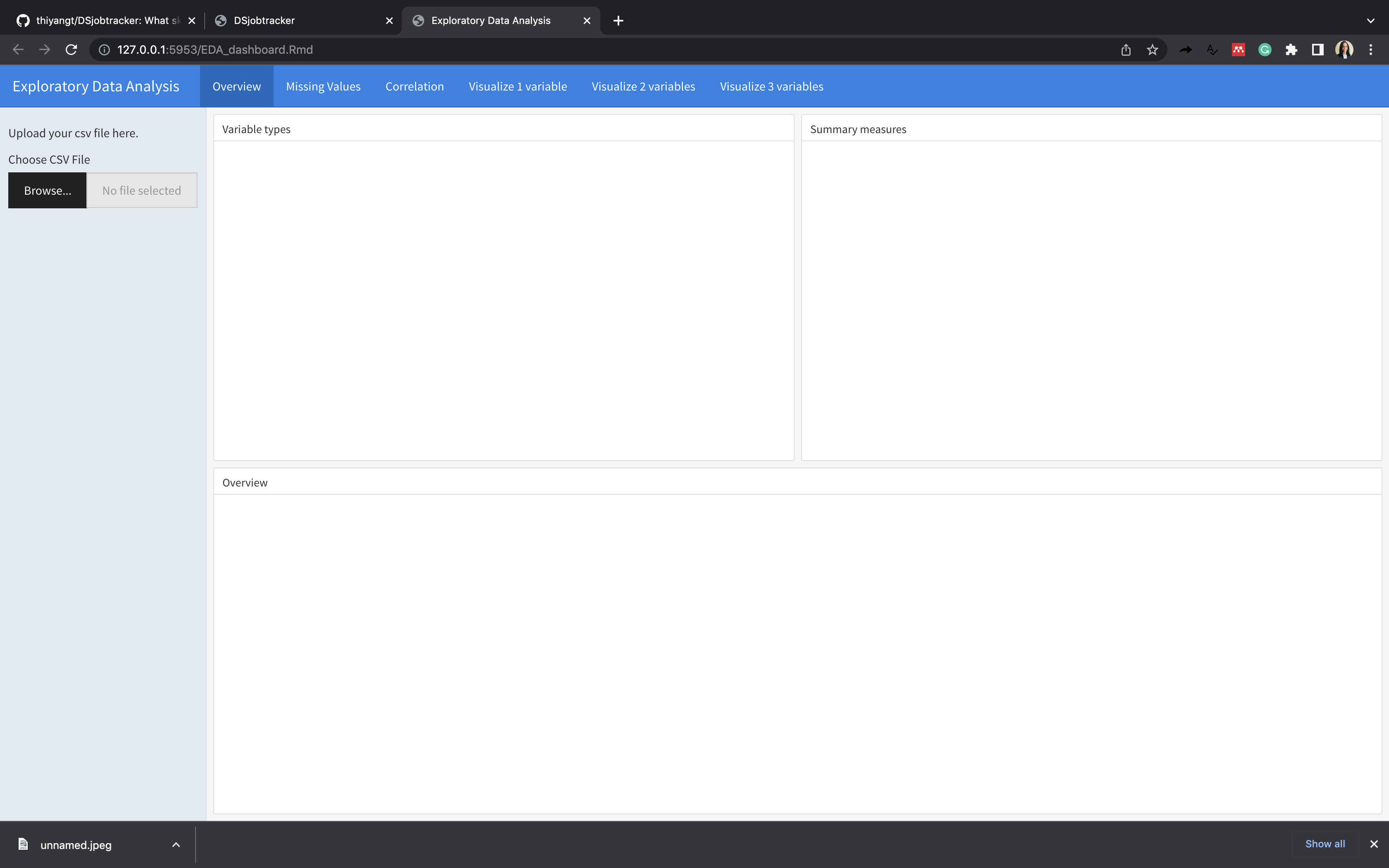Open a new browser tab
Viewport: 1389px width, 868px height.
(618, 21)
